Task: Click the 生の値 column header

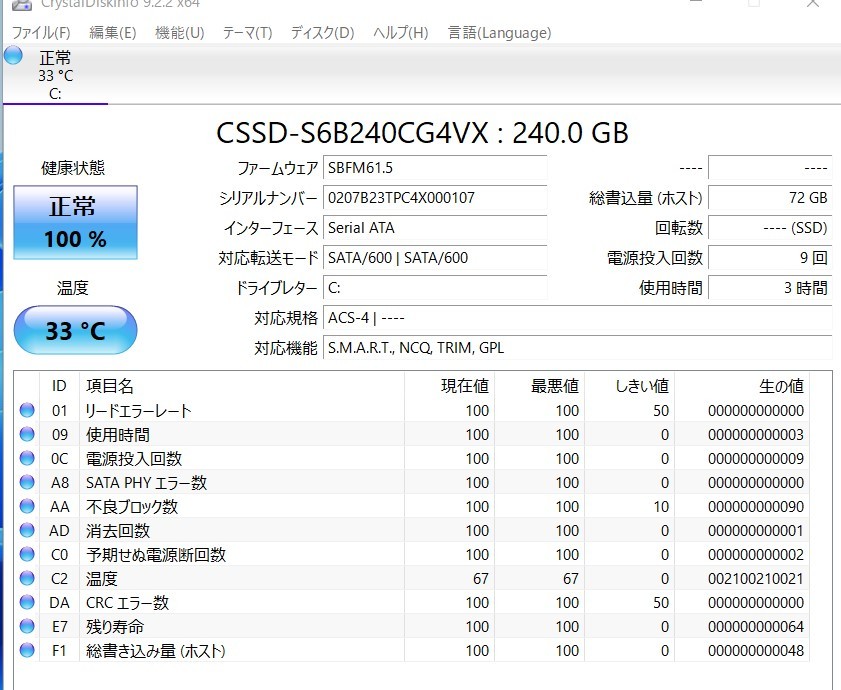Action: pyautogui.click(x=742, y=386)
